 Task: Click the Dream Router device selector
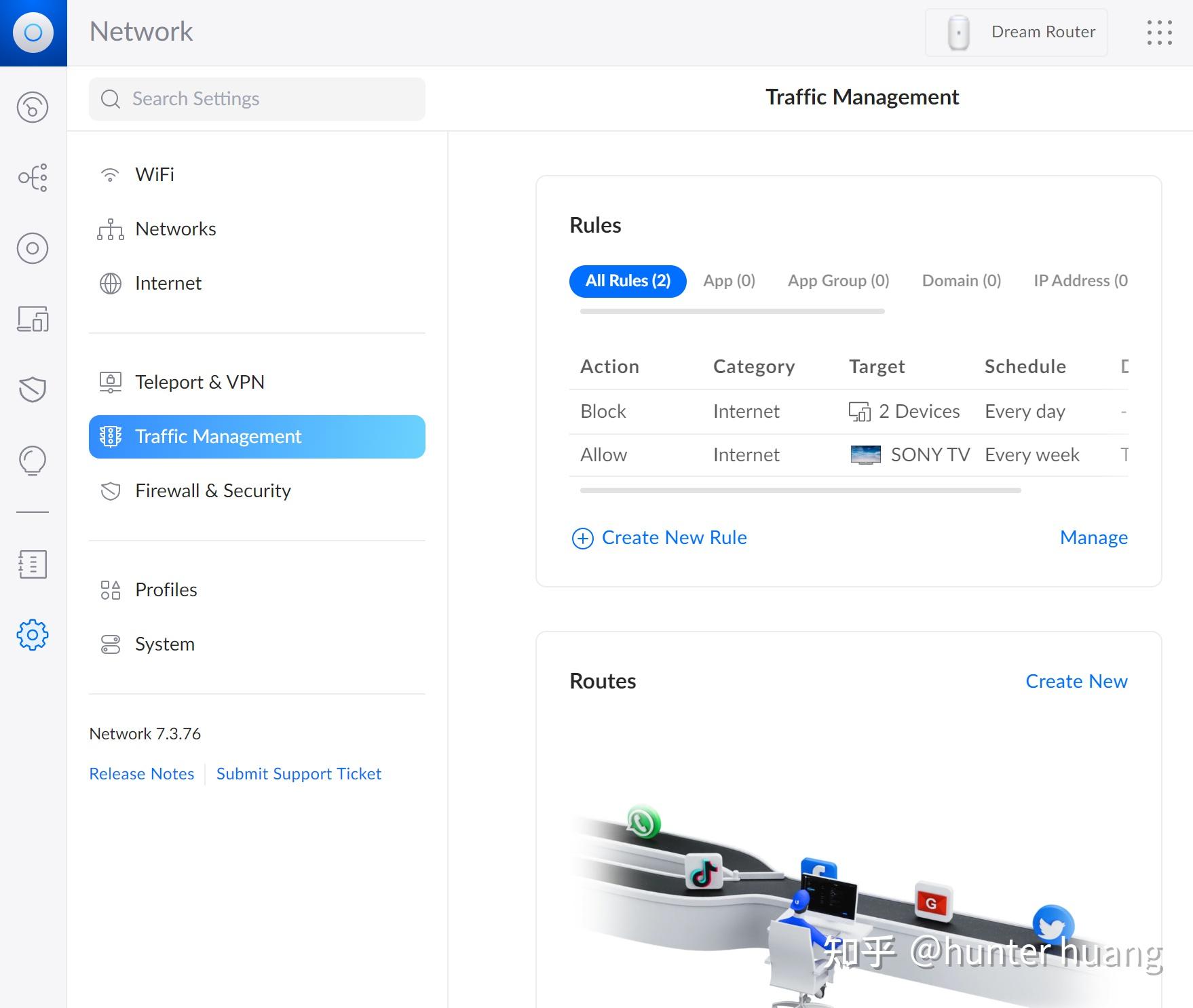point(1017,33)
